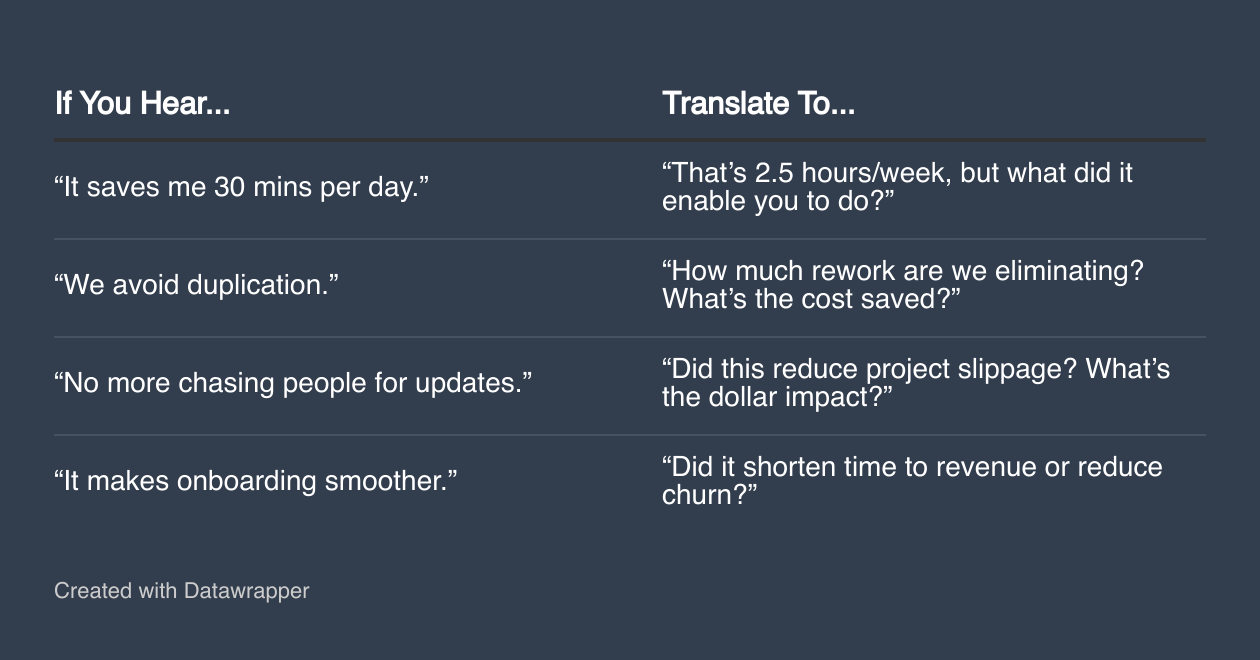Open the "Created with Datawrapper" footer link
This screenshot has height=660, width=1260.
(181, 591)
